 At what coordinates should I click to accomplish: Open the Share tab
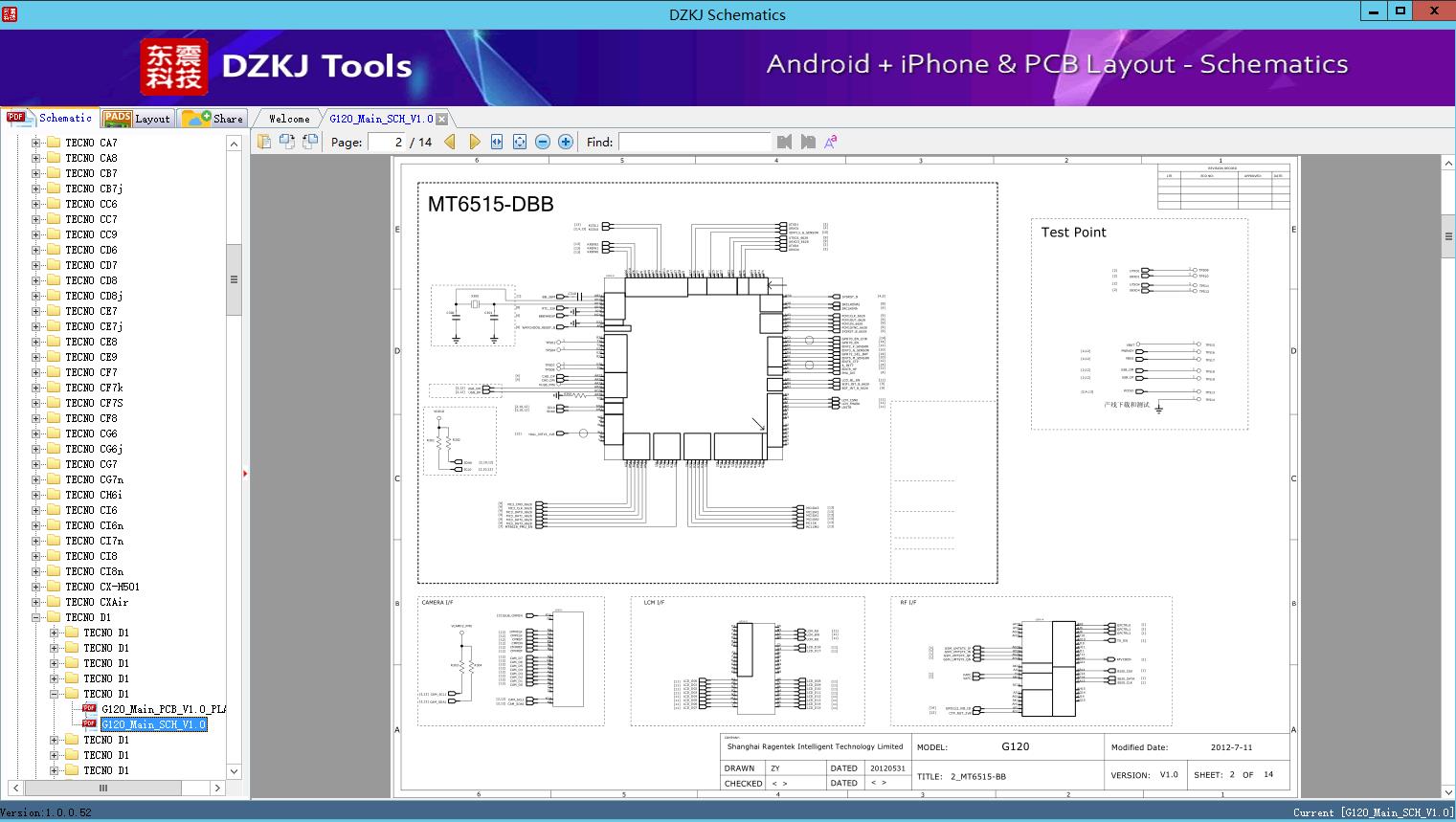click(213, 119)
